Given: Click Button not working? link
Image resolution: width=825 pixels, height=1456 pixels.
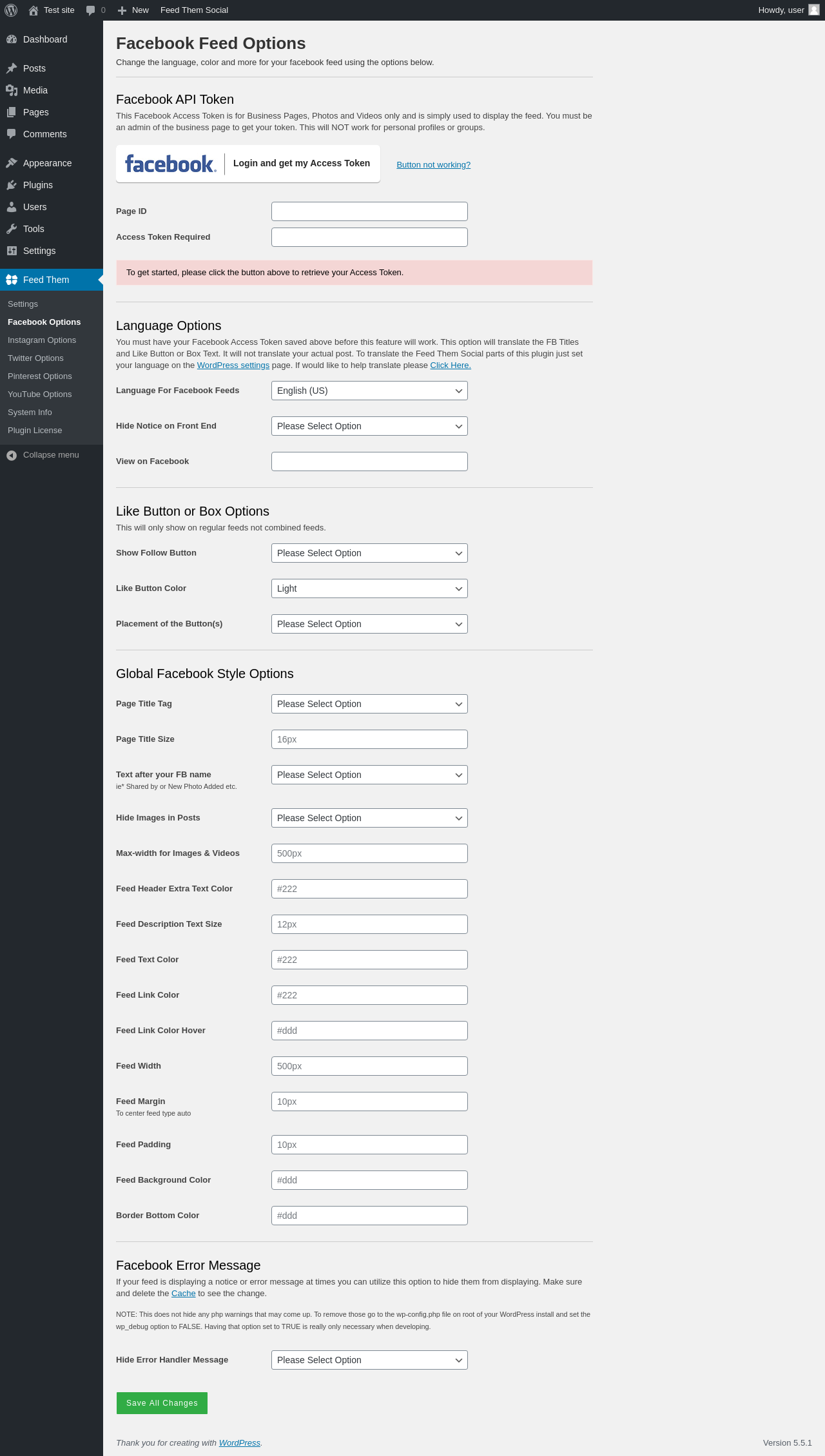Looking at the screenshot, I should point(433,165).
